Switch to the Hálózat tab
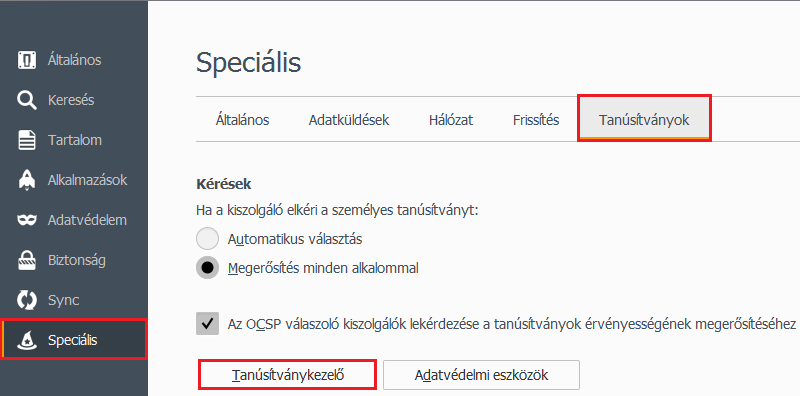 pyautogui.click(x=451, y=120)
